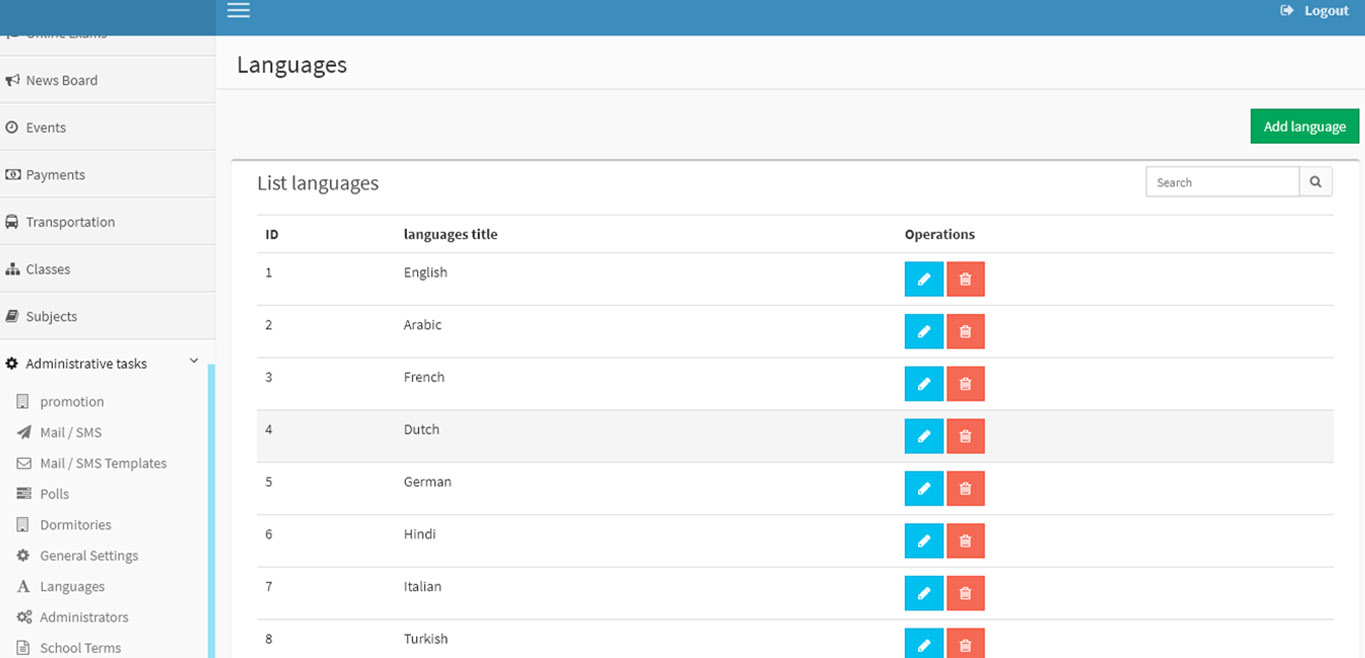Delete the French language row
1365x658 pixels.
[965, 384]
